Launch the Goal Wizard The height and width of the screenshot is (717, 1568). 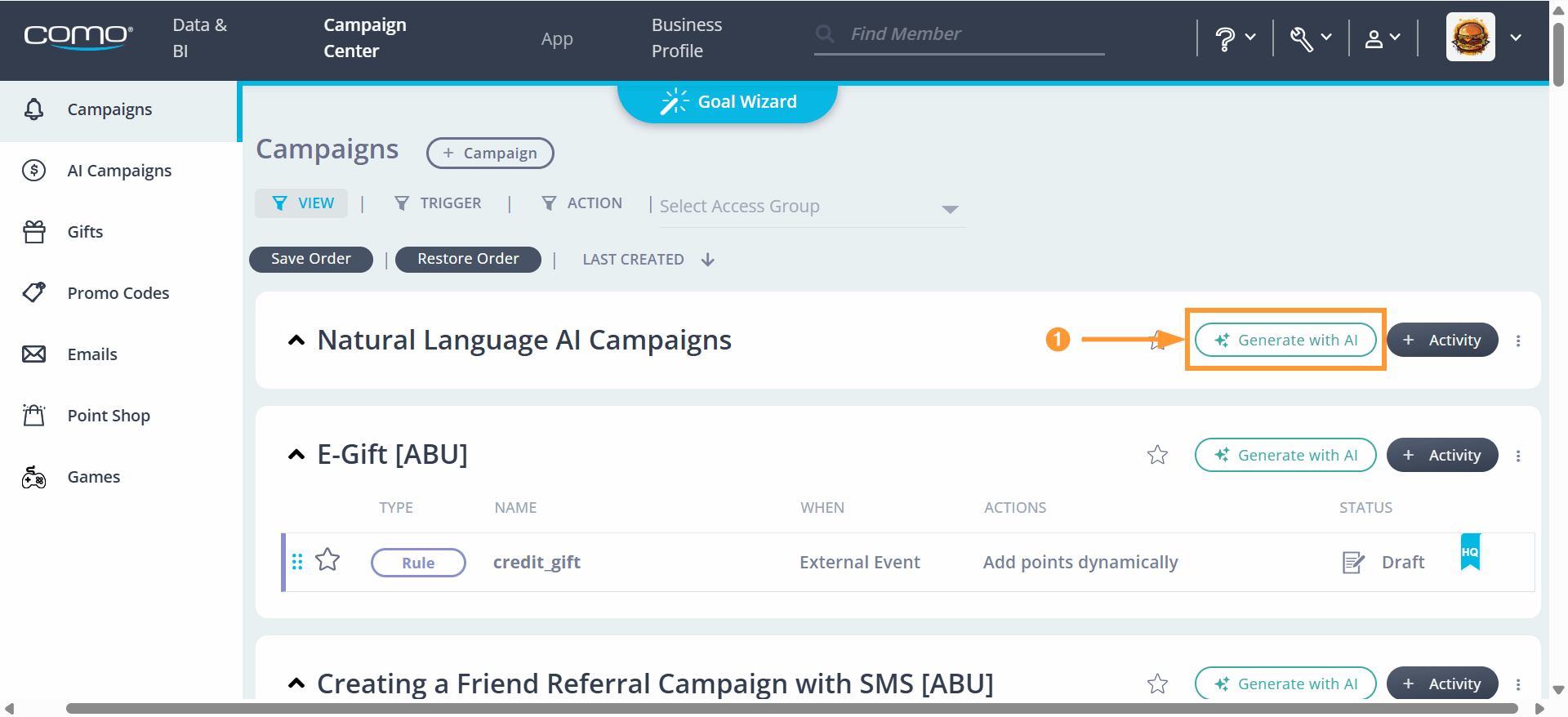pos(728,102)
